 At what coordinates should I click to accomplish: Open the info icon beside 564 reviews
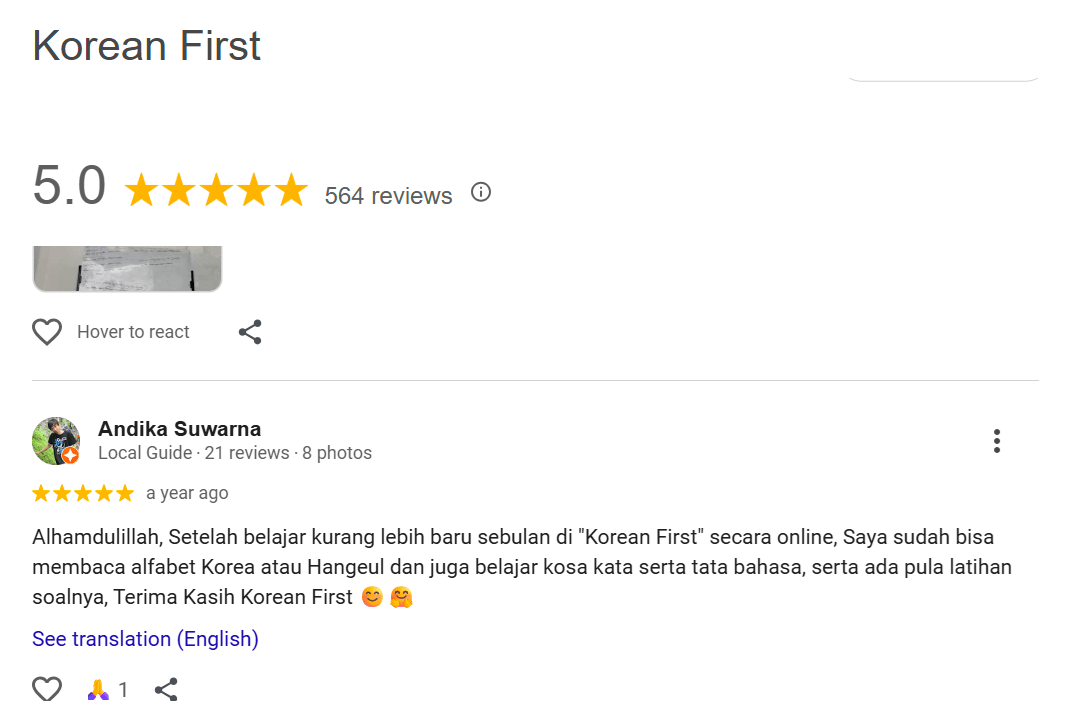pos(481,192)
